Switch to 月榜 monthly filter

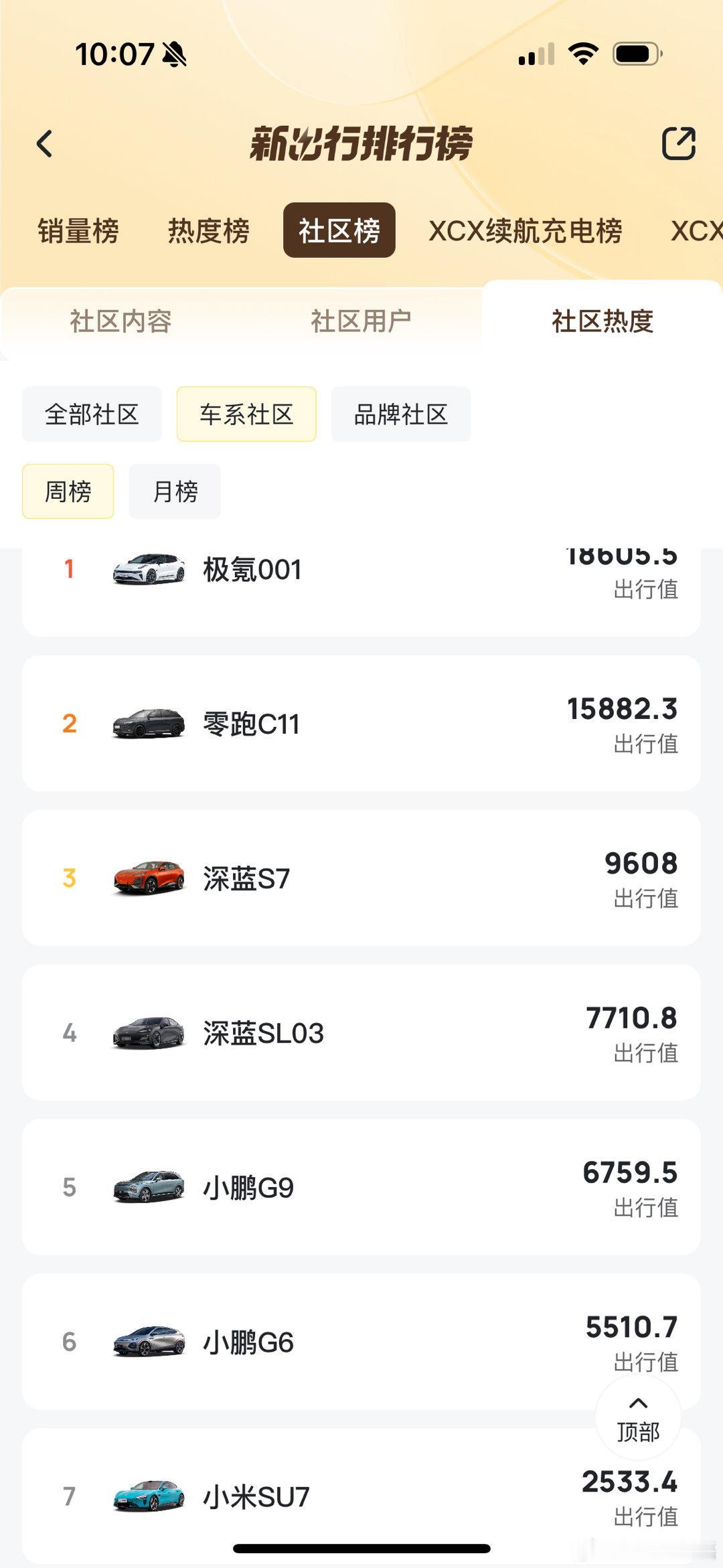tap(175, 491)
